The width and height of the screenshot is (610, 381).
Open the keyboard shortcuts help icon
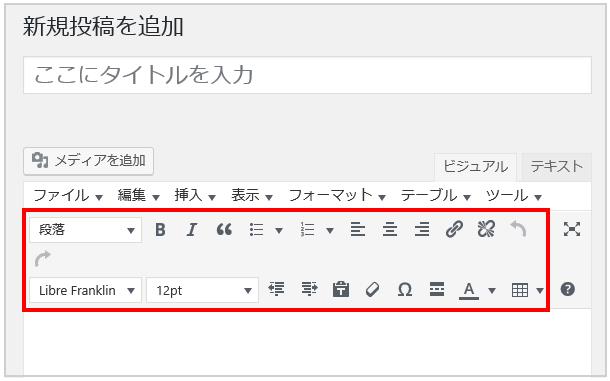tap(568, 289)
